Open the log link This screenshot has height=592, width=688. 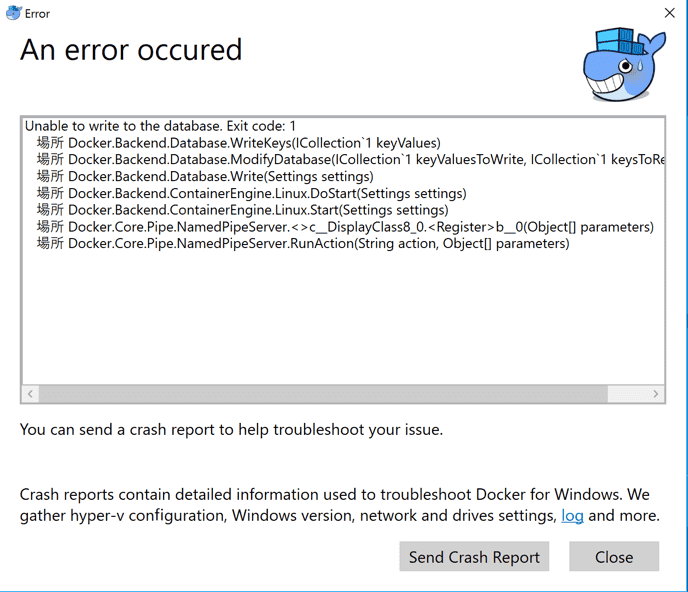pyautogui.click(x=572, y=516)
